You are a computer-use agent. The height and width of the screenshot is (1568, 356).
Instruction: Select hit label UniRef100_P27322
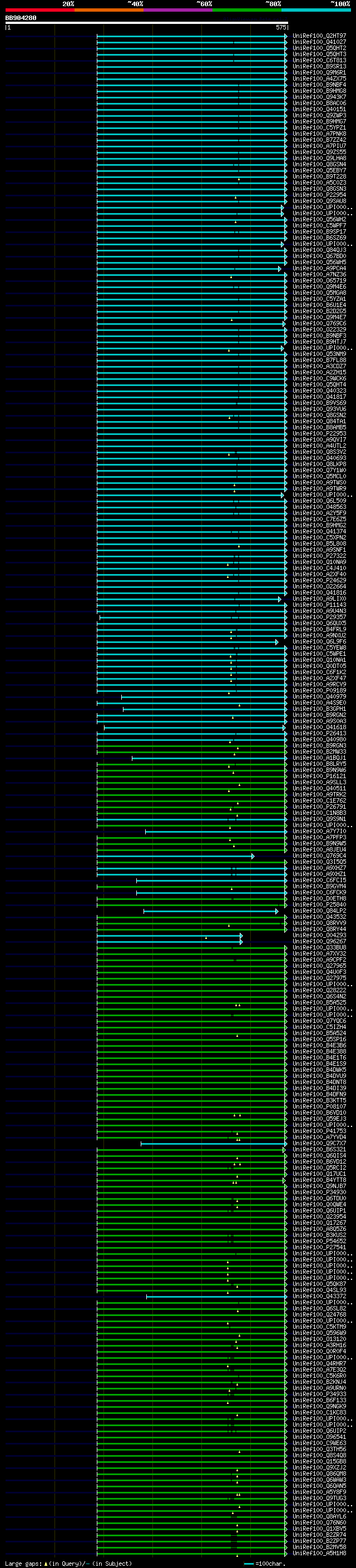tap(319, 556)
